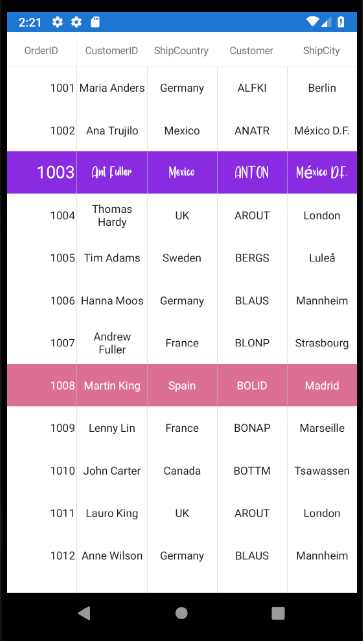This screenshot has width=363, height=641.
Task: Select the pink Martin King row
Action: click(x=182, y=385)
